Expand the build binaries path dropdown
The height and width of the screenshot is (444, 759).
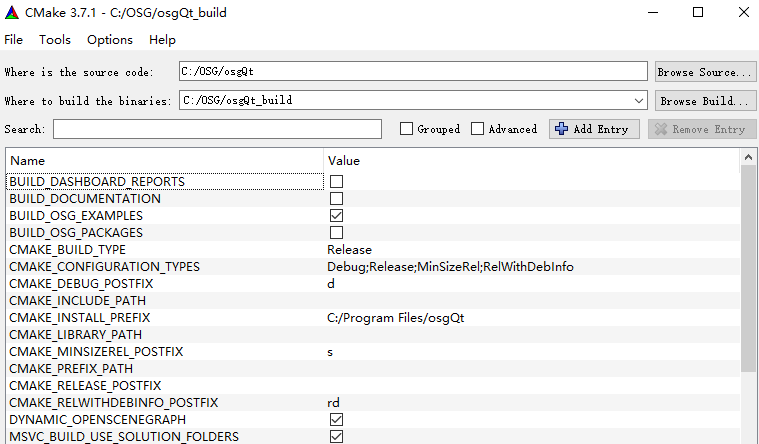639,101
